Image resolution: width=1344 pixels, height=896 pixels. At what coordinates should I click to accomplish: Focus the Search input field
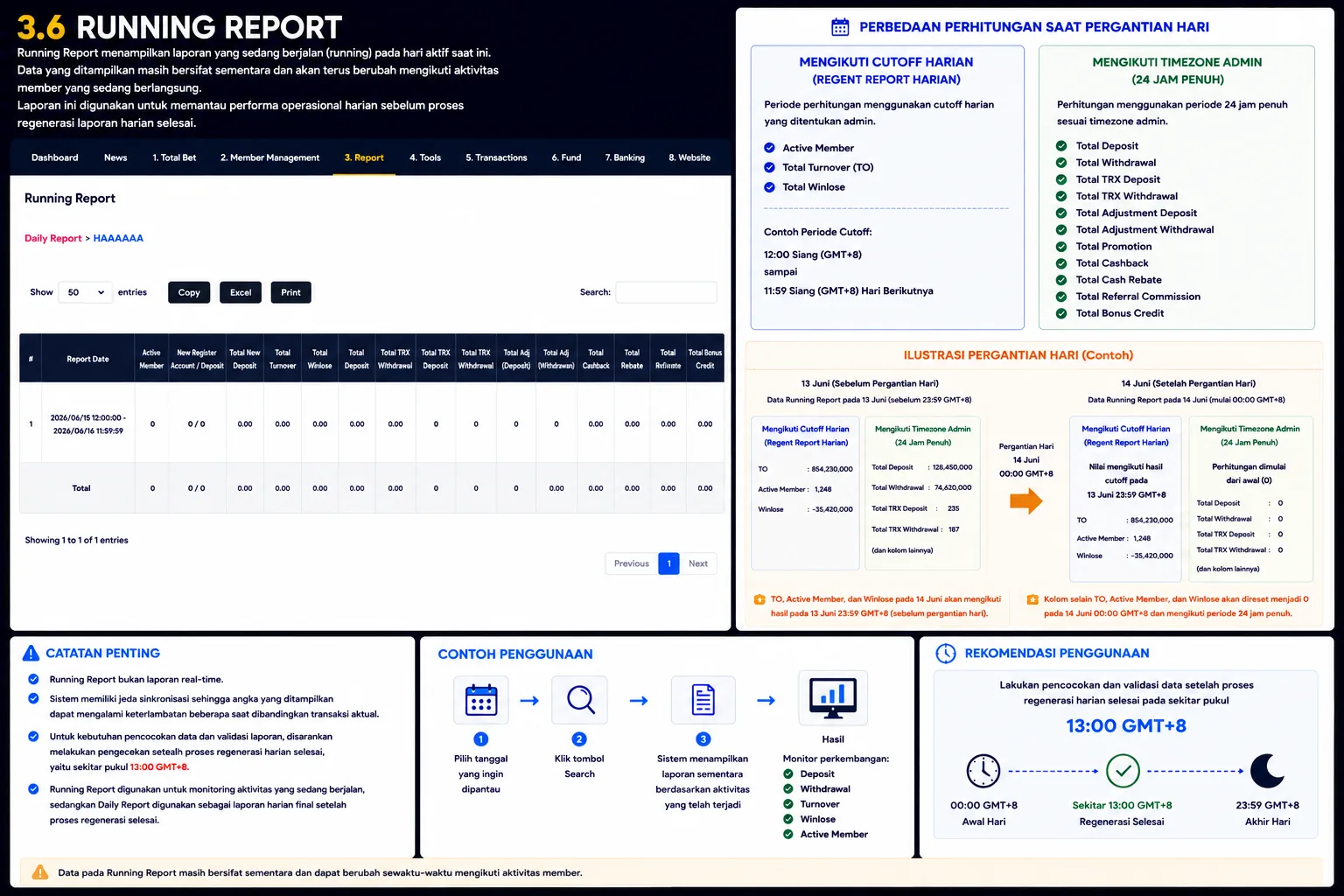click(x=666, y=292)
